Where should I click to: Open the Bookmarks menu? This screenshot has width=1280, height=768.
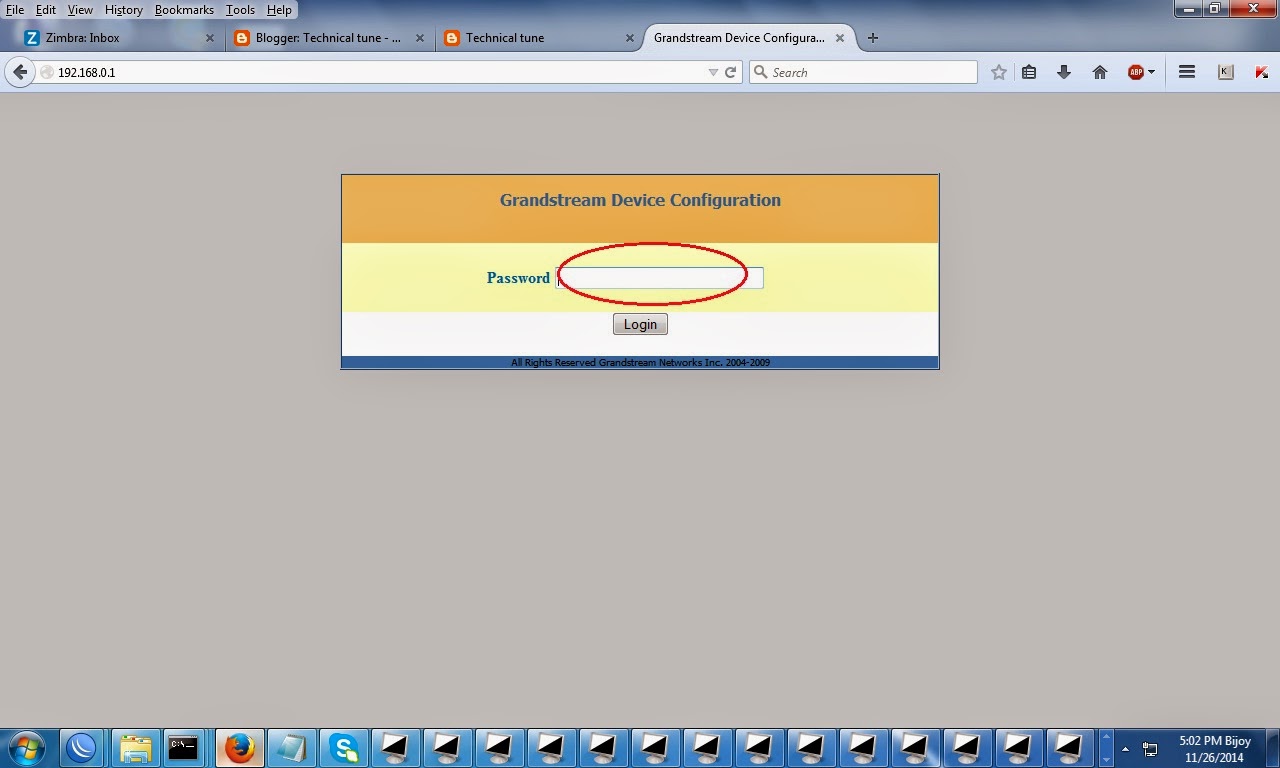[x=184, y=10]
